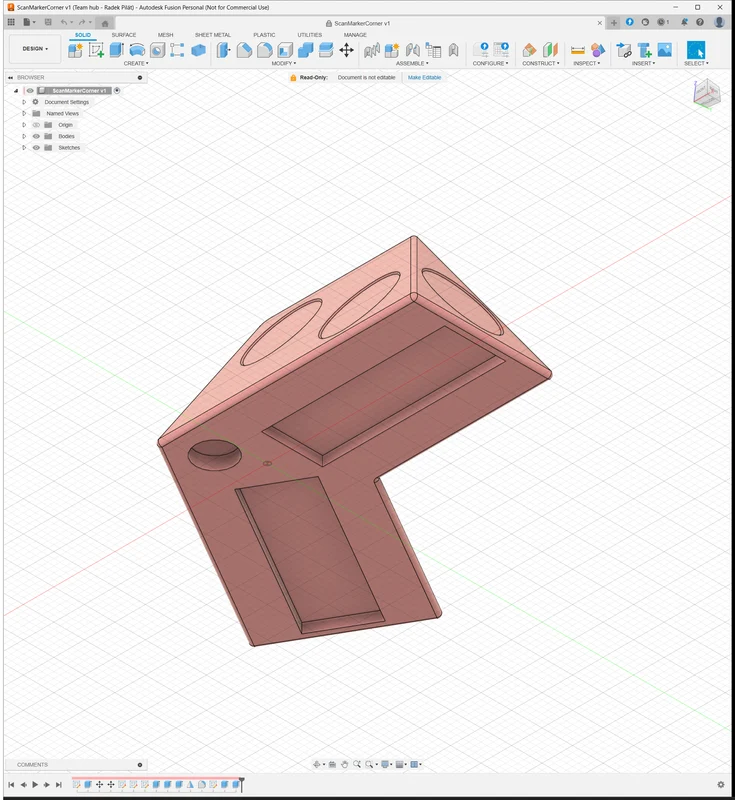The height and width of the screenshot is (800, 735).
Task: Switch to the MESH tab
Action: pyautogui.click(x=165, y=35)
